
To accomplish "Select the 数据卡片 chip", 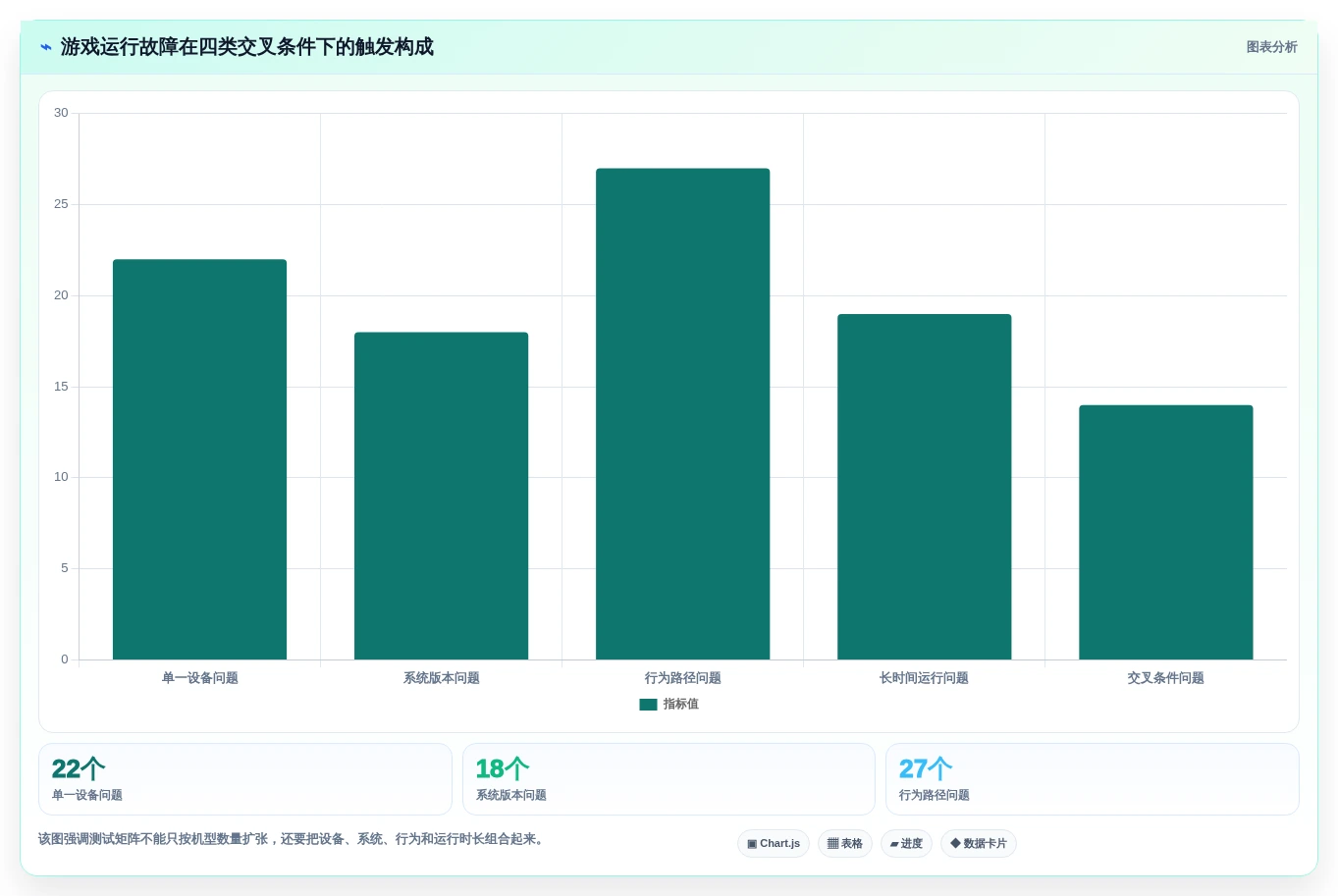I will tap(979, 844).
